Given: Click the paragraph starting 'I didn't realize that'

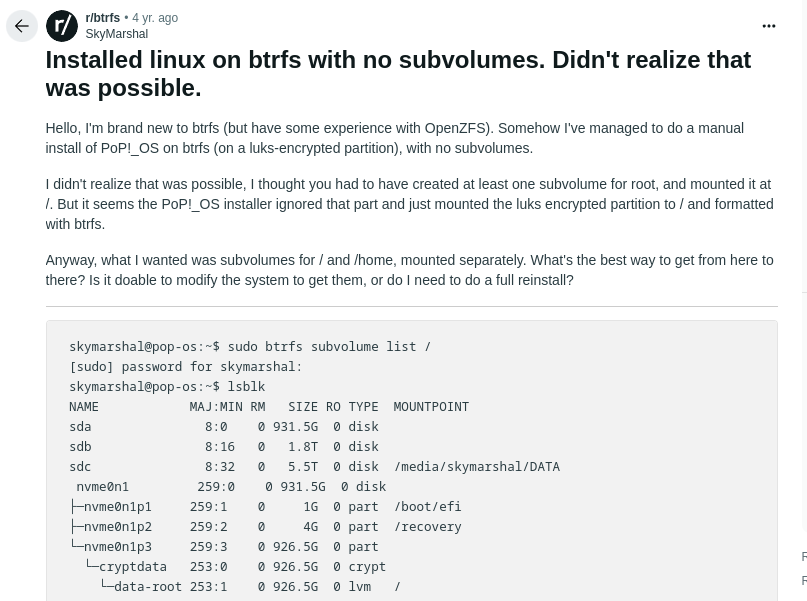Looking at the screenshot, I should pos(410,204).
